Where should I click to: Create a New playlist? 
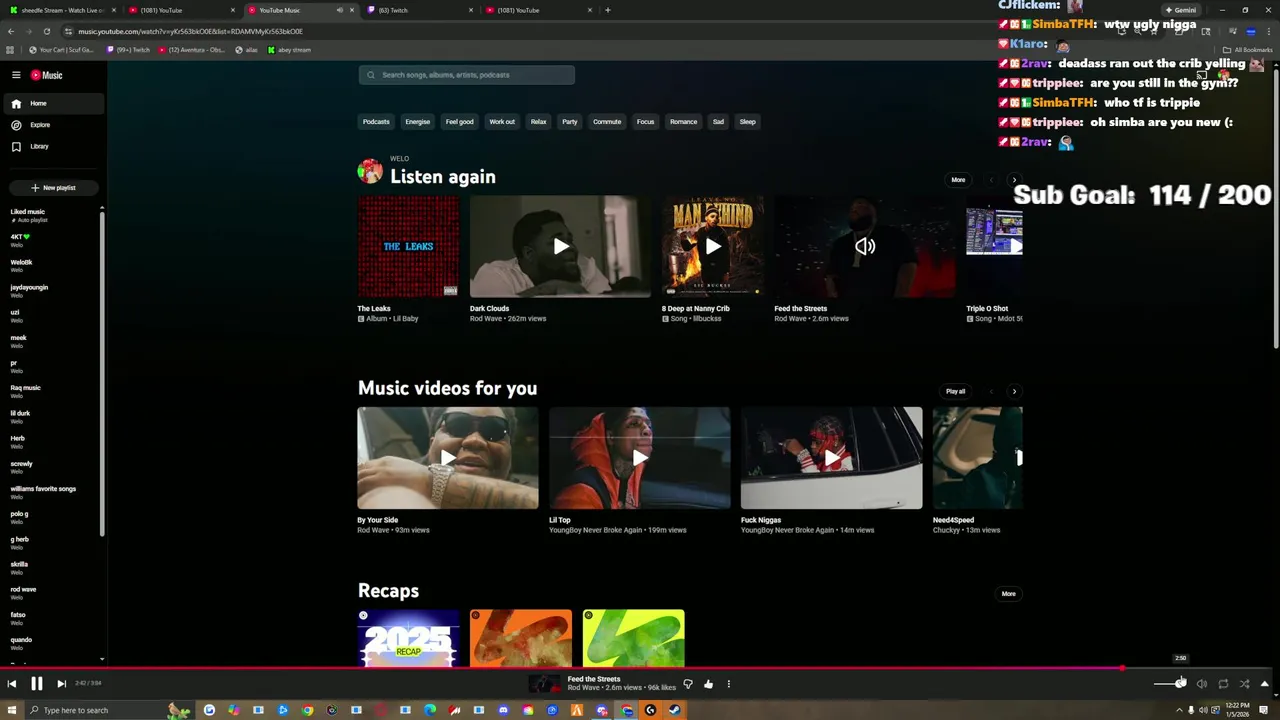point(53,187)
